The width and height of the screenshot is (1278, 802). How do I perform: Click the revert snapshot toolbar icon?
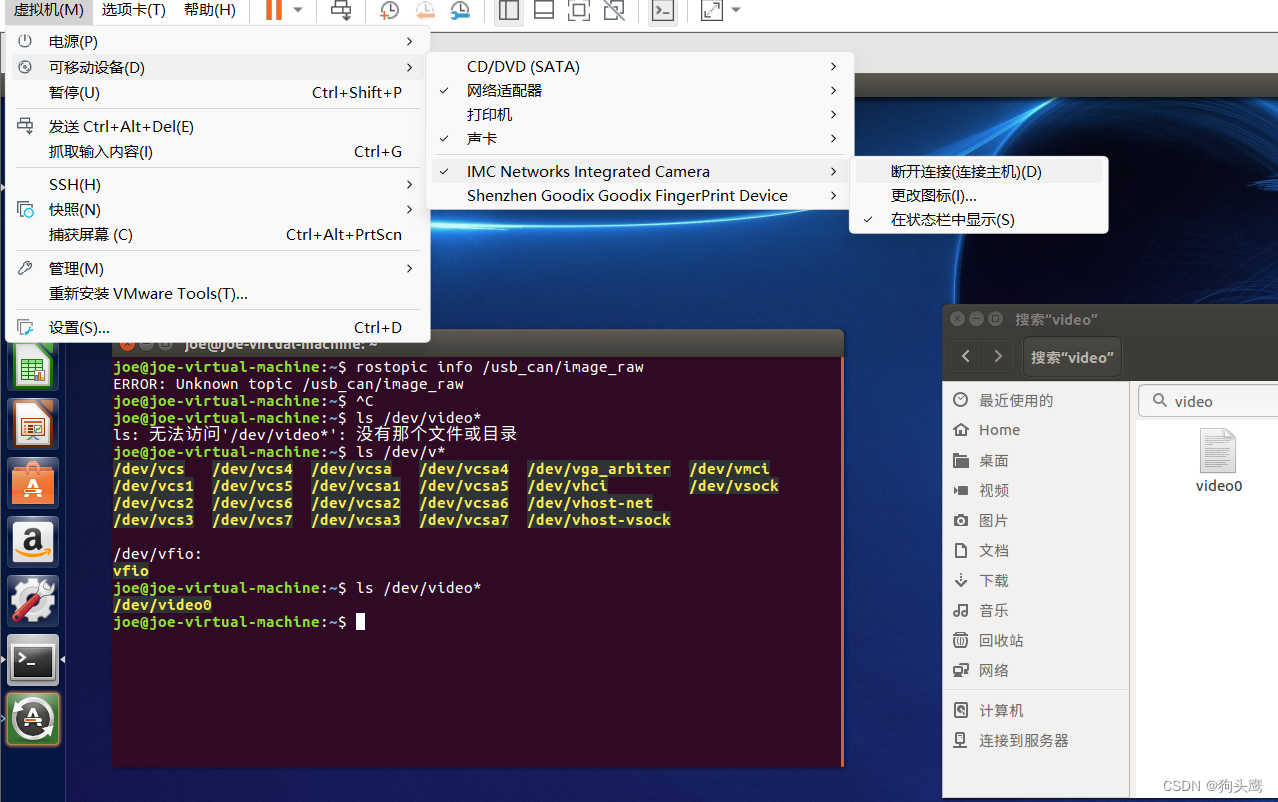tap(425, 10)
